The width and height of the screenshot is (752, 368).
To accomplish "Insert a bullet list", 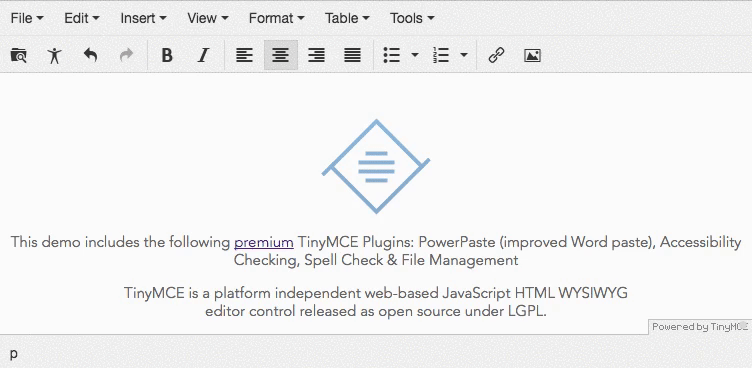I will tap(392, 56).
